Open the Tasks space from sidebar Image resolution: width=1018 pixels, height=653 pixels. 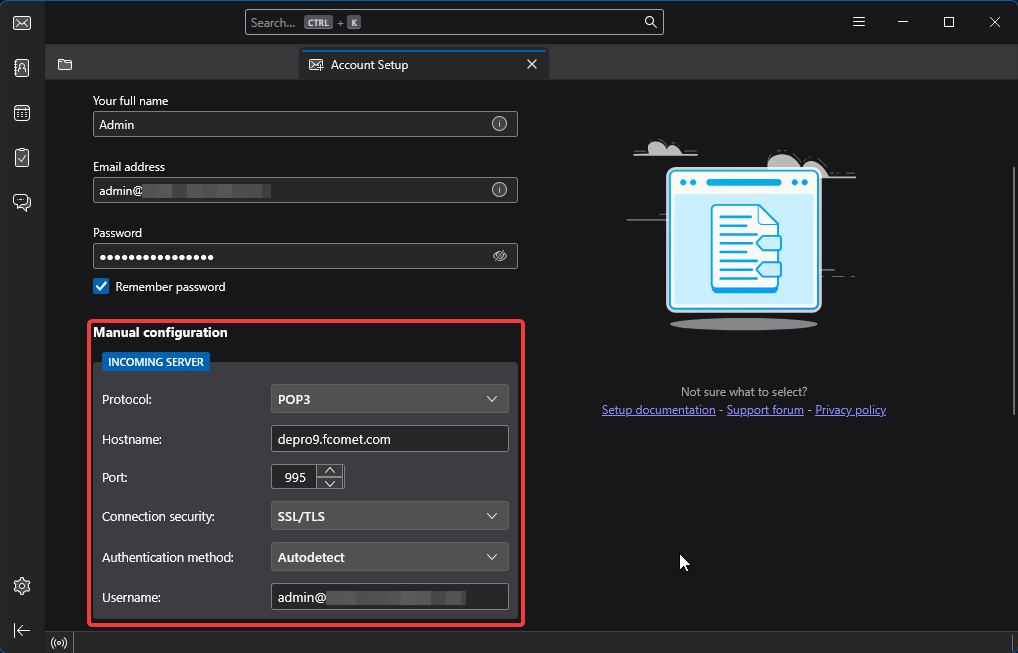click(x=22, y=158)
